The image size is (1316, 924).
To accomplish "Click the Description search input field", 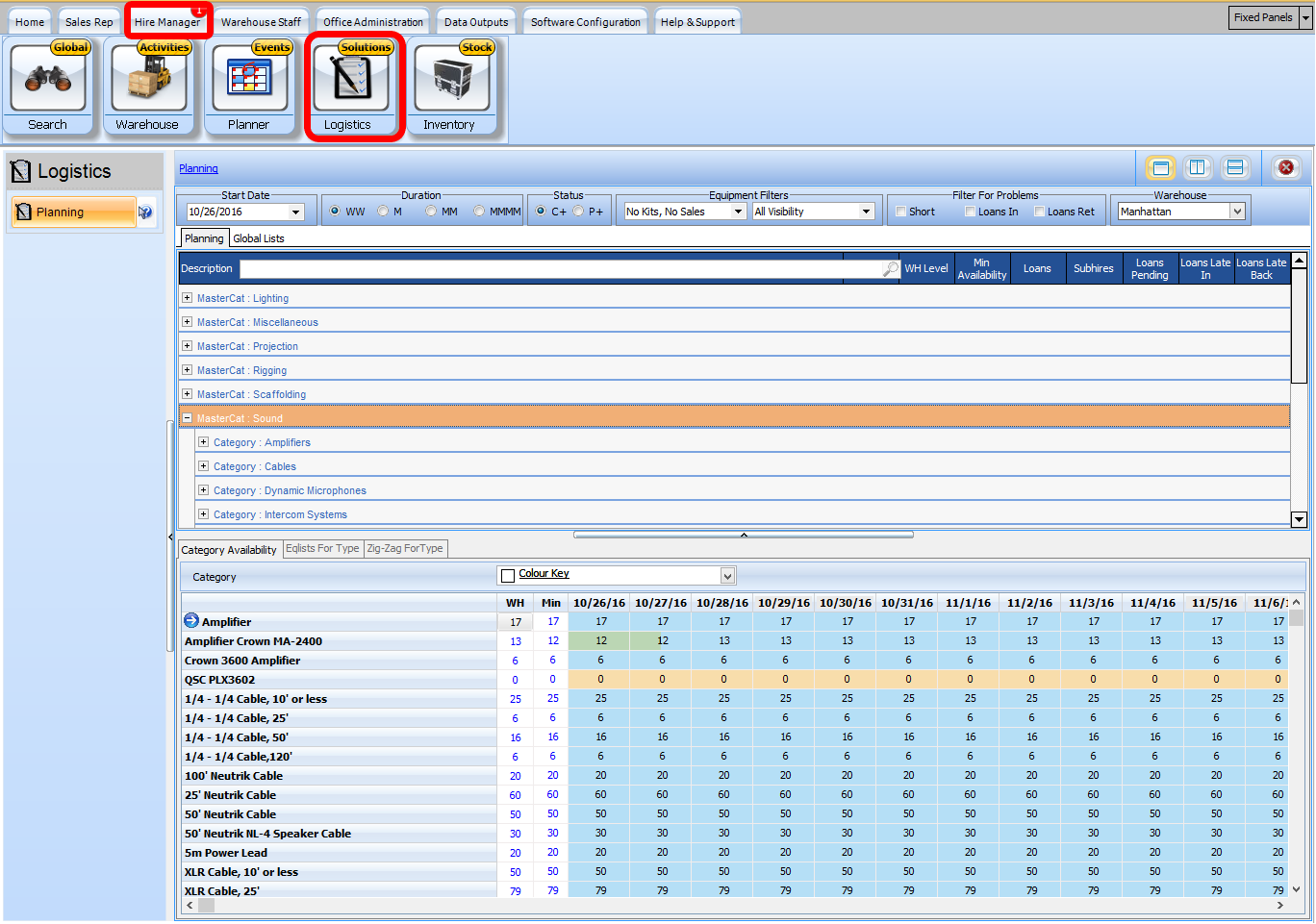I will 558,269.
